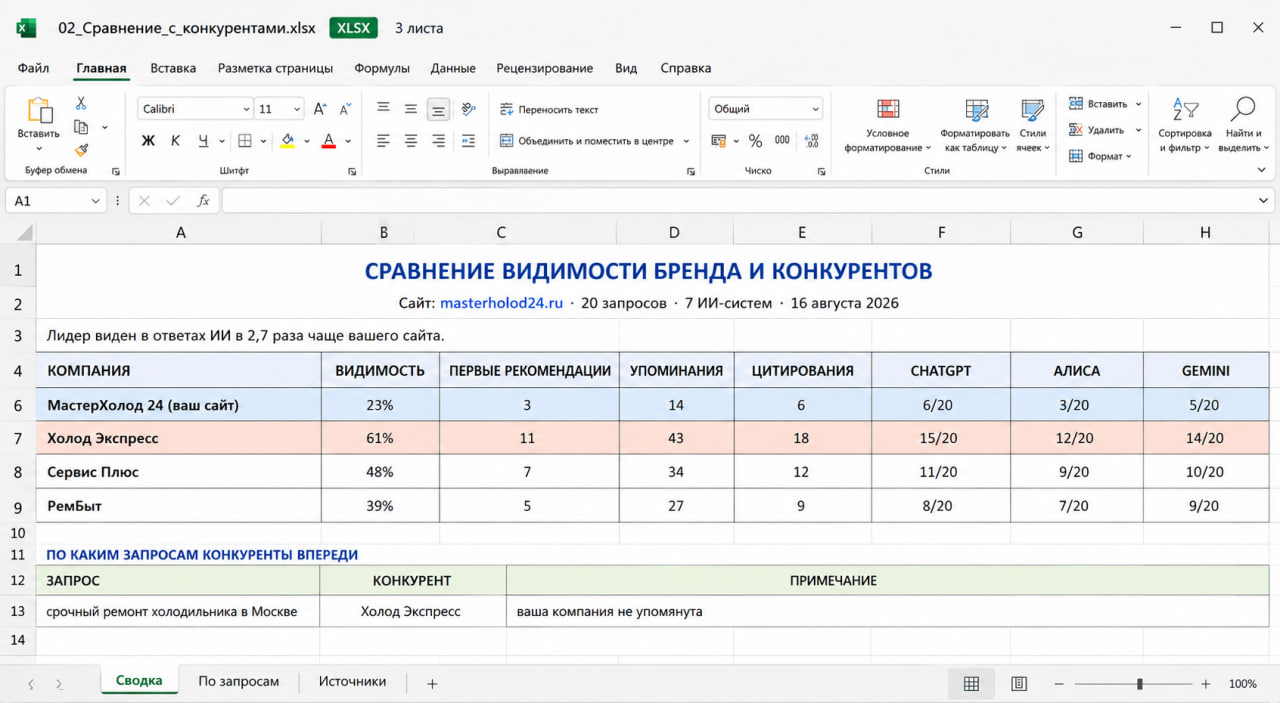Open Стили ячеек gallery

click(1032, 125)
